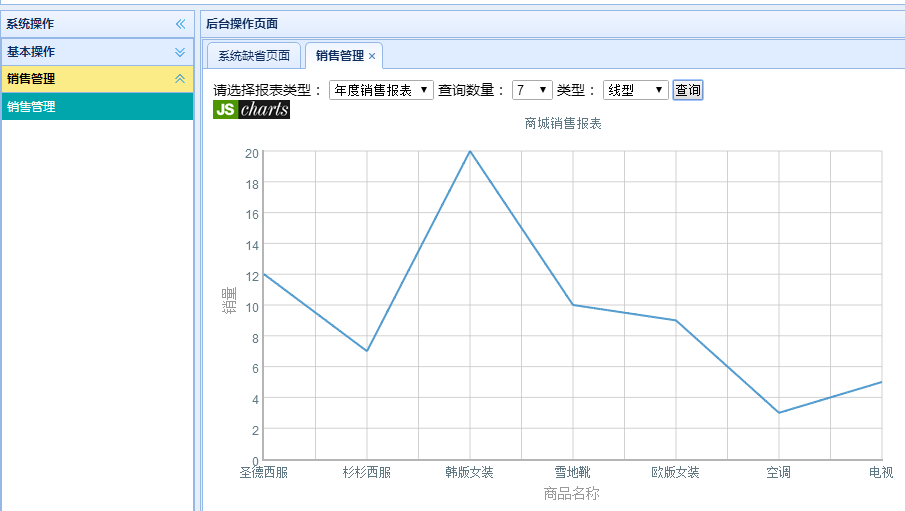Click the line peak at 韩版女装

coord(470,151)
